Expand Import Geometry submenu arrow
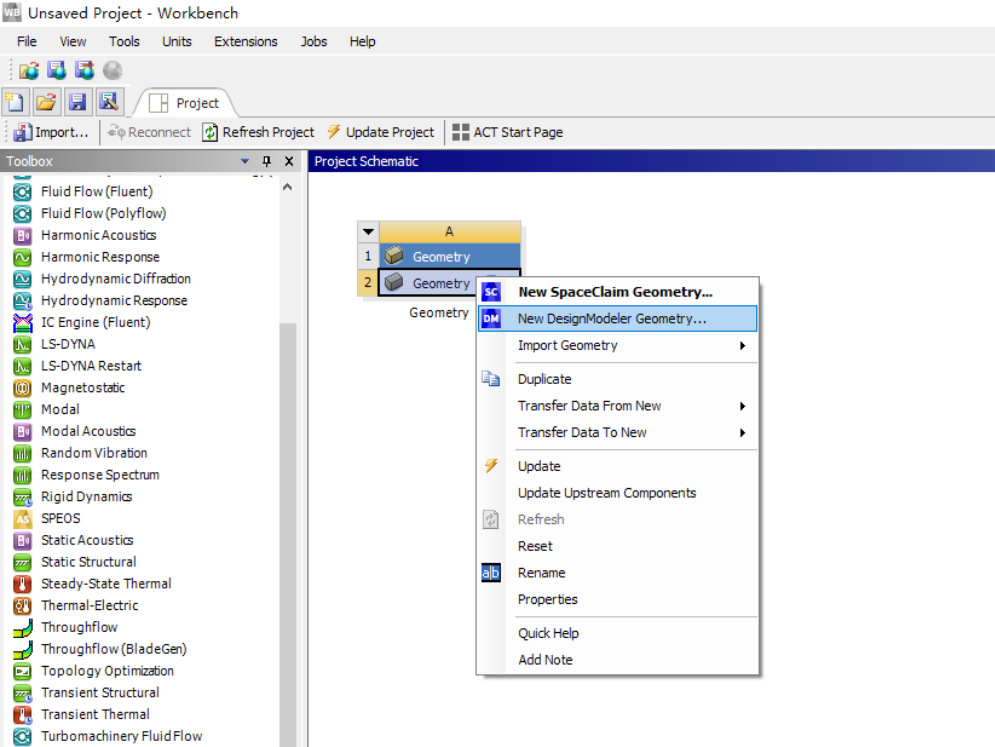Viewport: 995px width, 747px height. tap(742, 345)
